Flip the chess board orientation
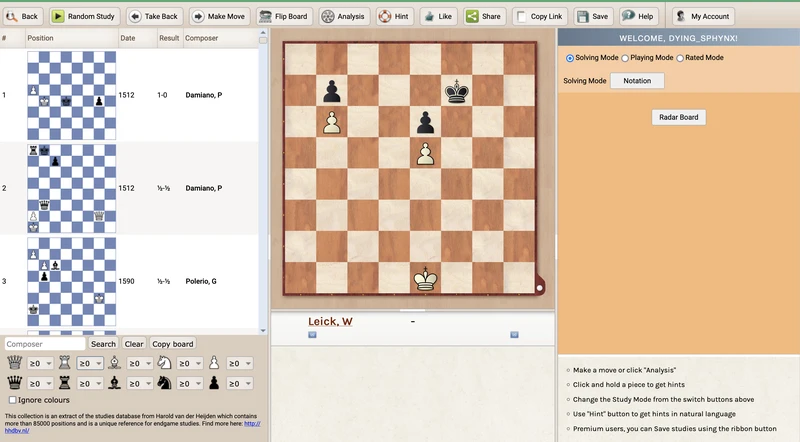800x442 pixels. point(283,16)
